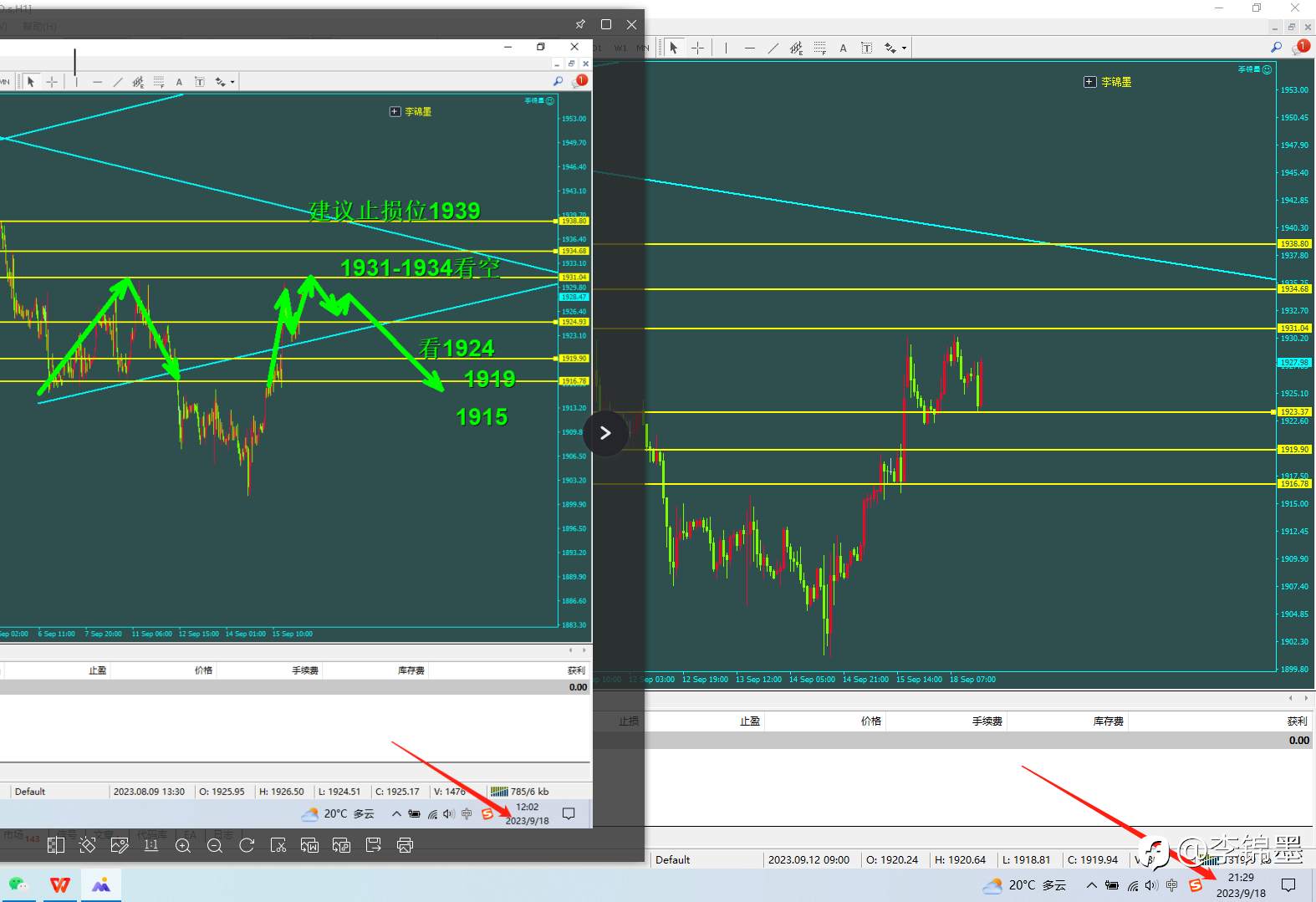Pick the horizontal line tool in the background MetaTrader toolbar

tap(749, 48)
